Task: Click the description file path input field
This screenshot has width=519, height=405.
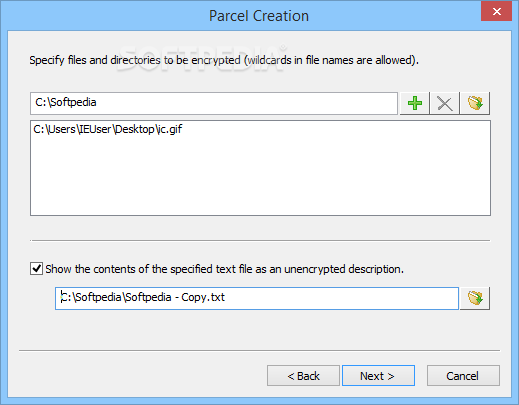Action: point(257,298)
